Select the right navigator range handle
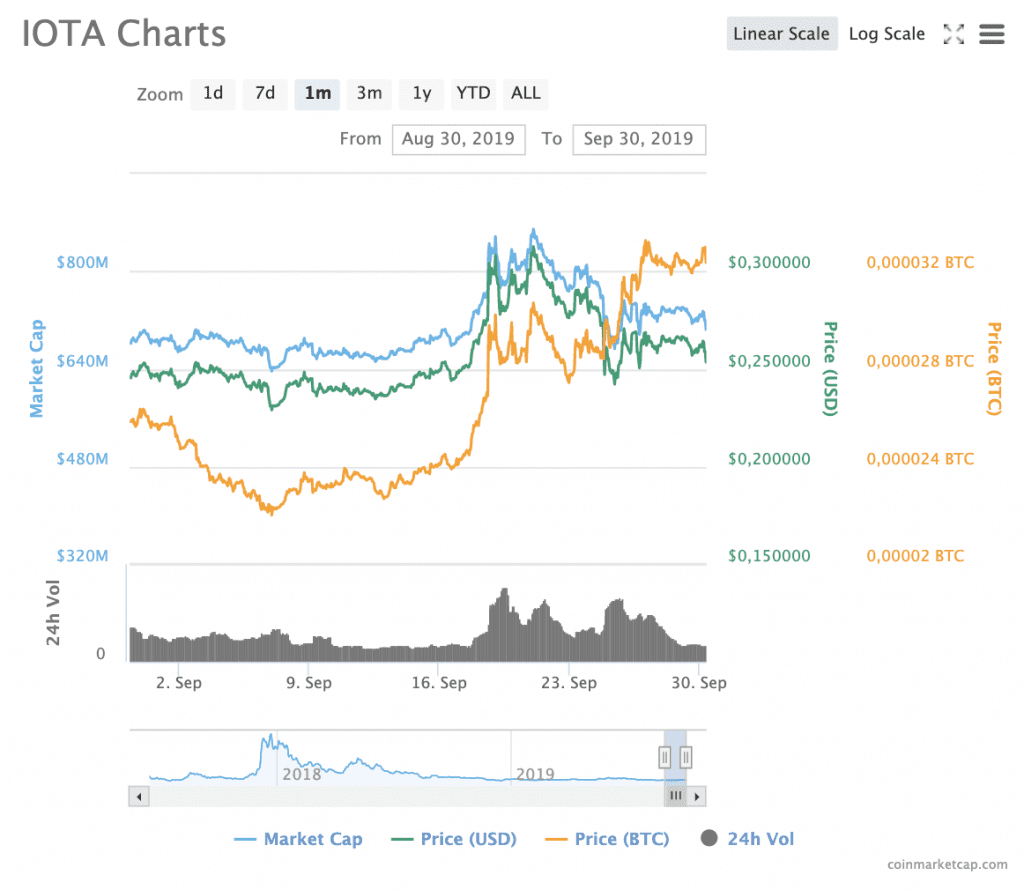 click(x=686, y=757)
